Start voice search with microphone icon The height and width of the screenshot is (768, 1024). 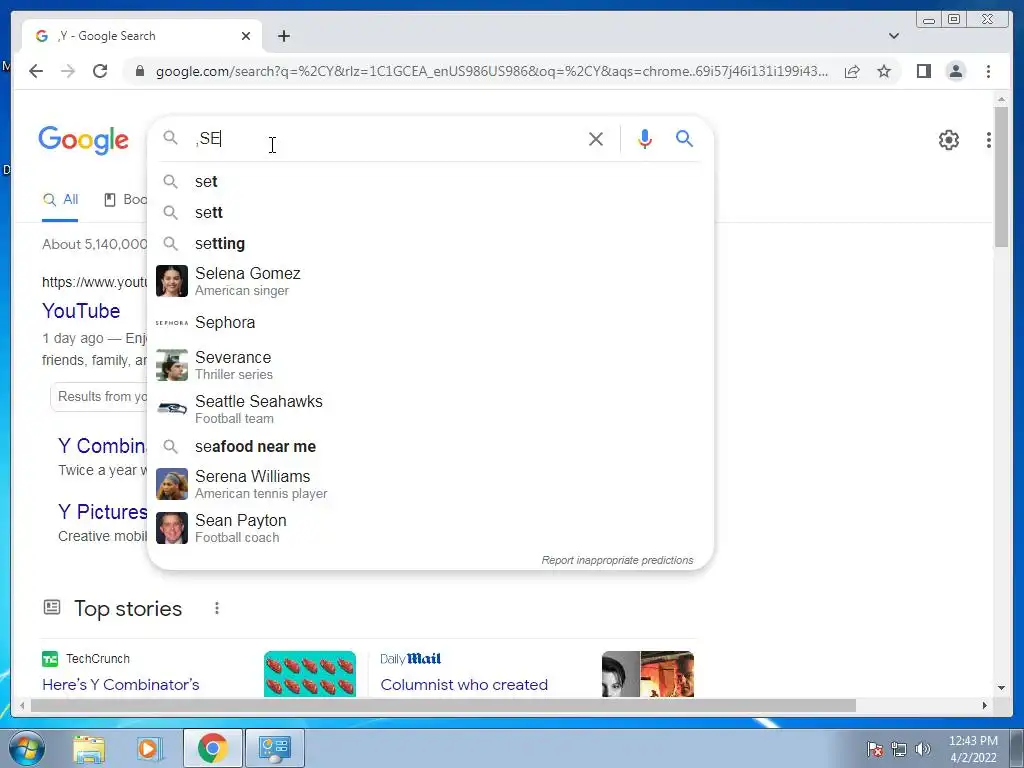pyautogui.click(x=645, y=138)
